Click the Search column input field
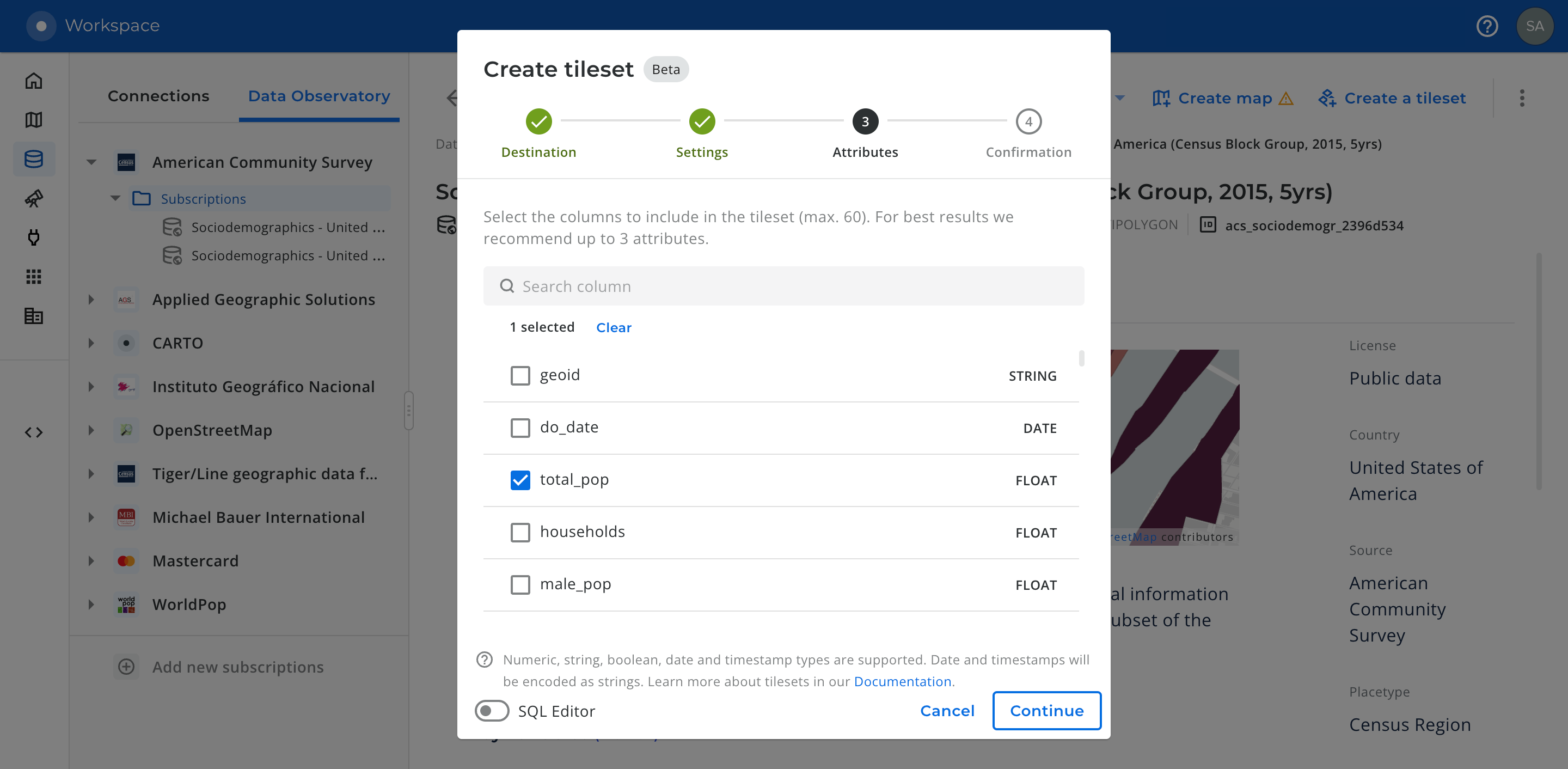This screenshot has width=1568, height=769. 783,286
